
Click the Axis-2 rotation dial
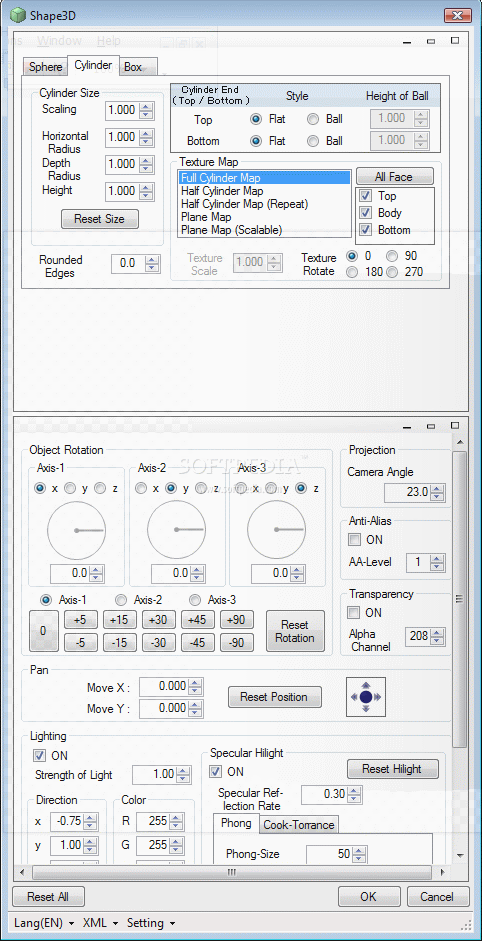click(x=176, y=530)
